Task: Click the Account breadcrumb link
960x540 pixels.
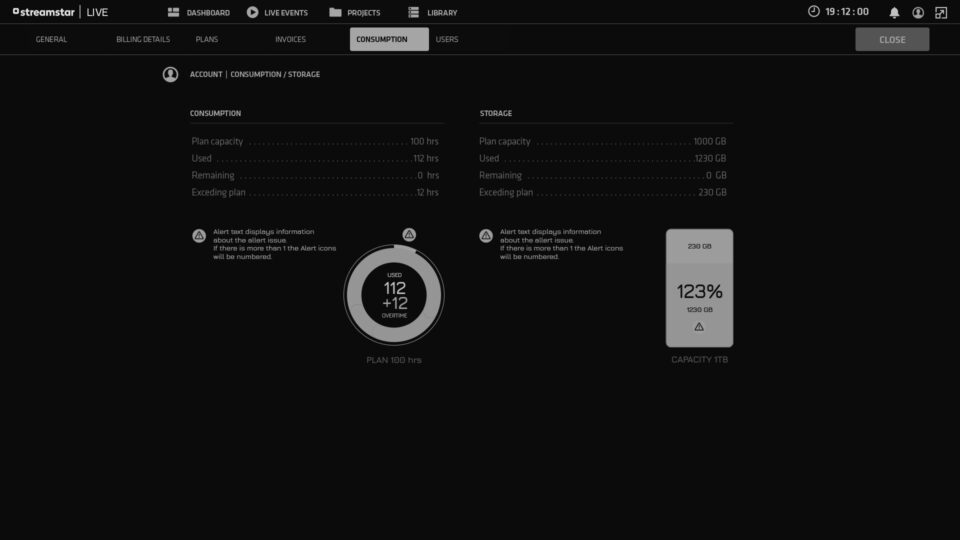Action: (x=206, y=74)
